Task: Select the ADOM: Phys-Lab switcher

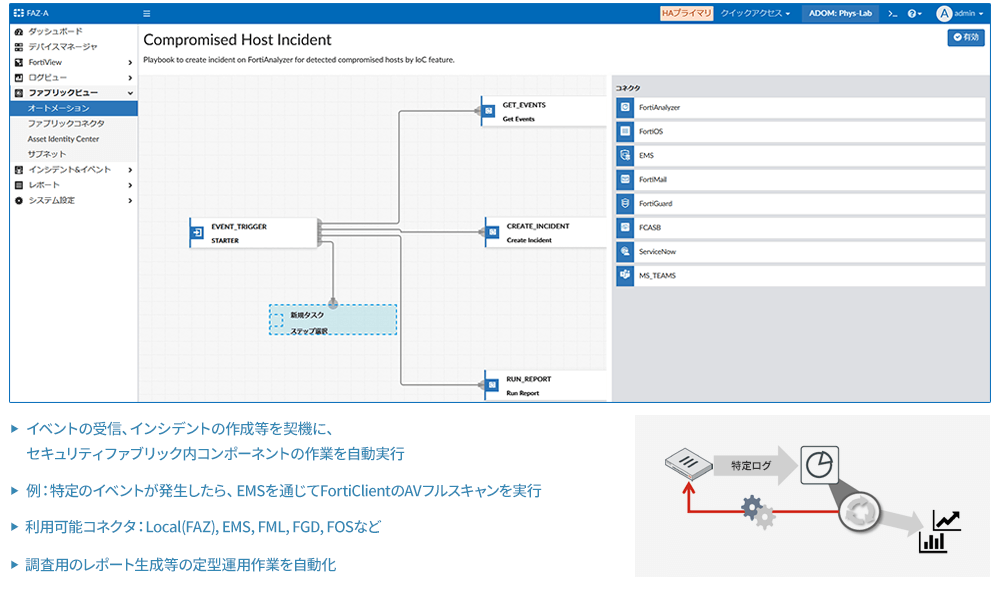Action: coord(840,13)
